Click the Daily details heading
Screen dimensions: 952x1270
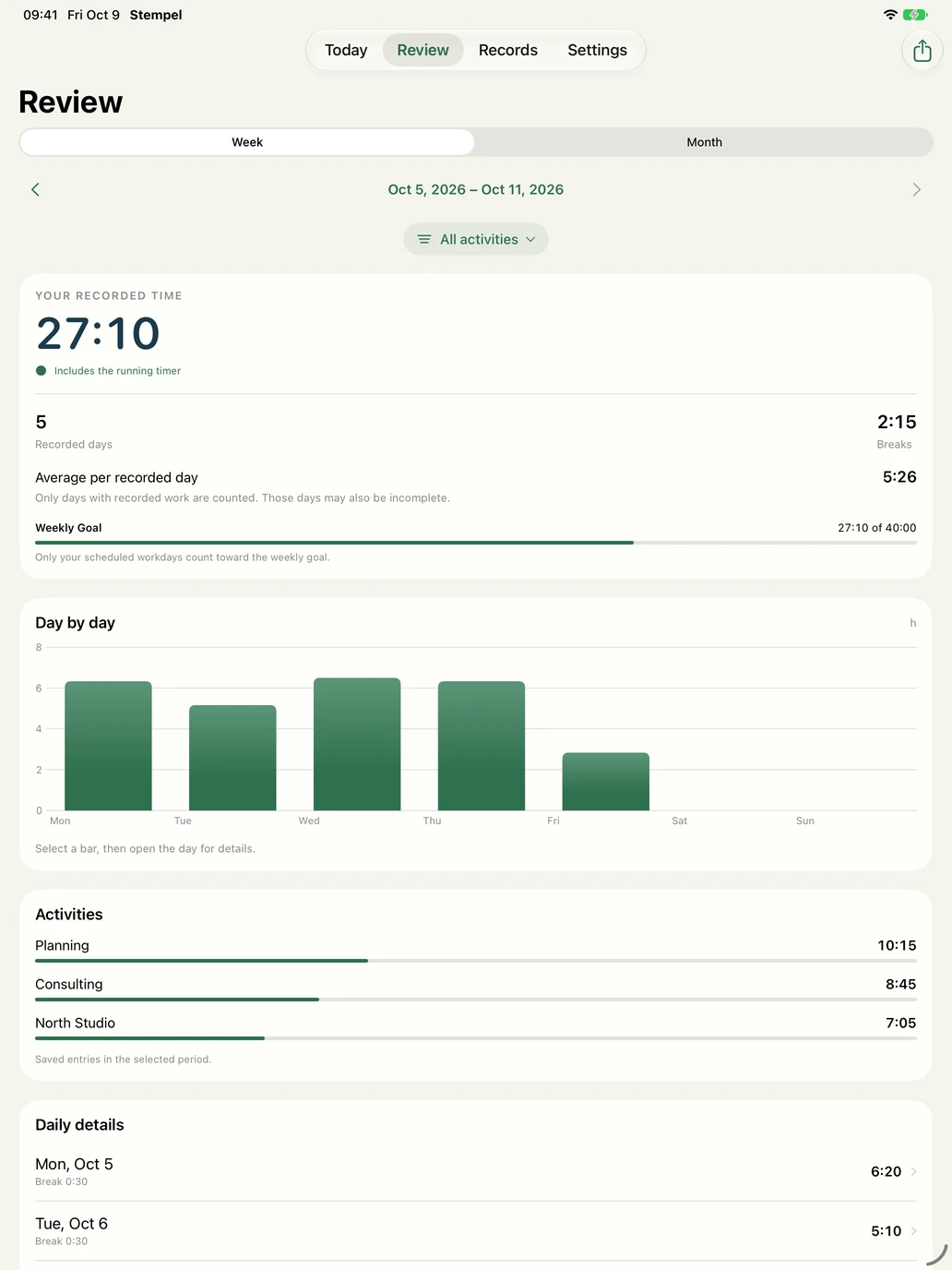(x=79, y=1125)
